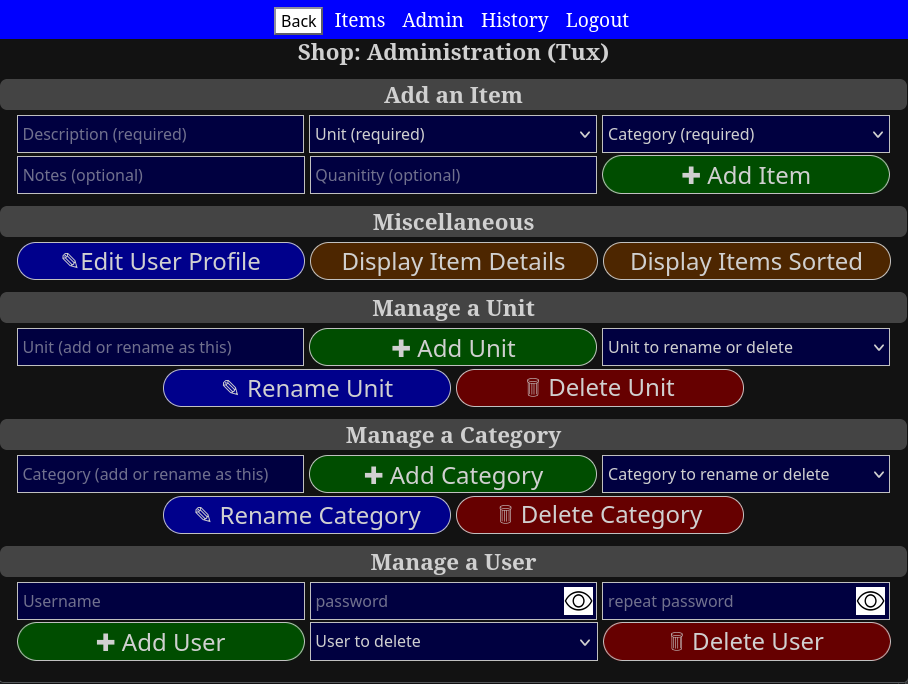Click the Notes (optional) field
This screenshot has width=908, height=684.
pyautogui.click(x=160, y=175)
